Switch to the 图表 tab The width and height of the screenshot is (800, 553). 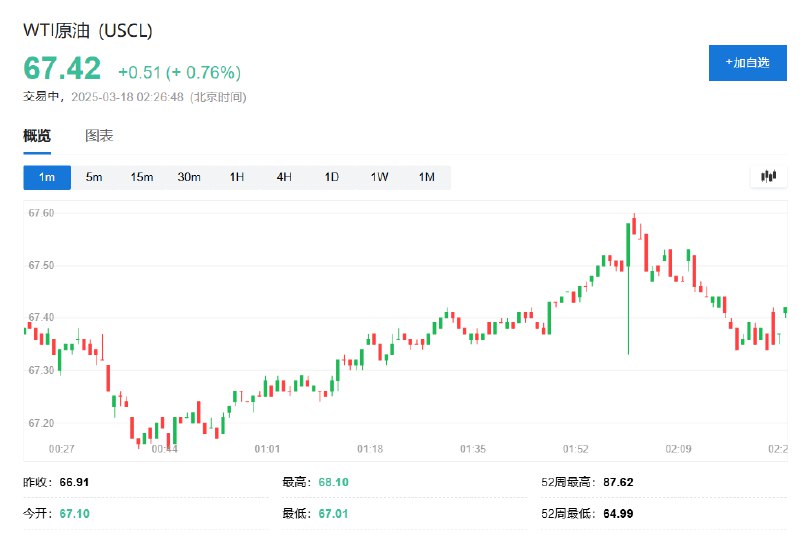(99, 136)
